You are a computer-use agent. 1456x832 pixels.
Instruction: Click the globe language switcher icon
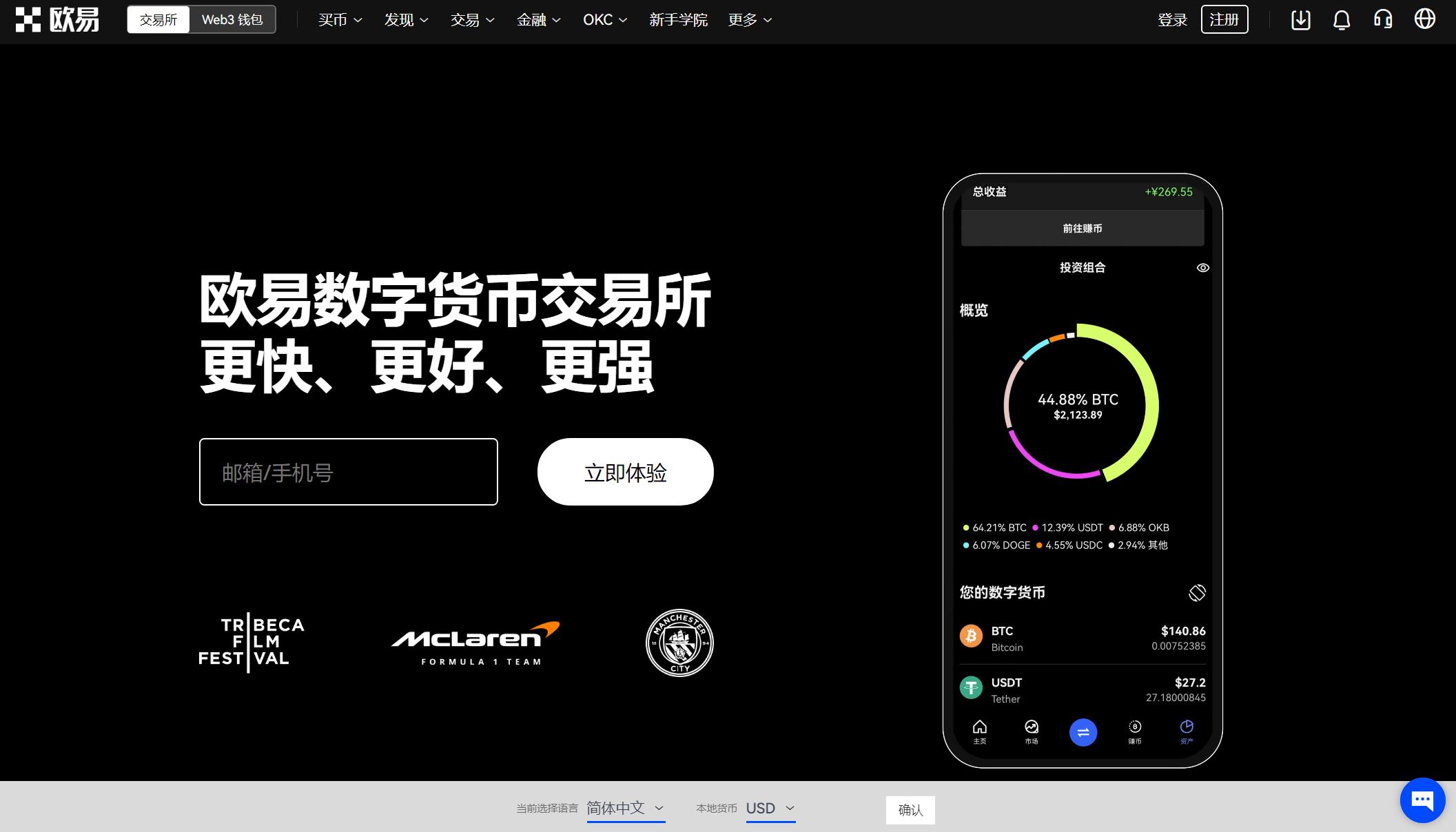1427,19
